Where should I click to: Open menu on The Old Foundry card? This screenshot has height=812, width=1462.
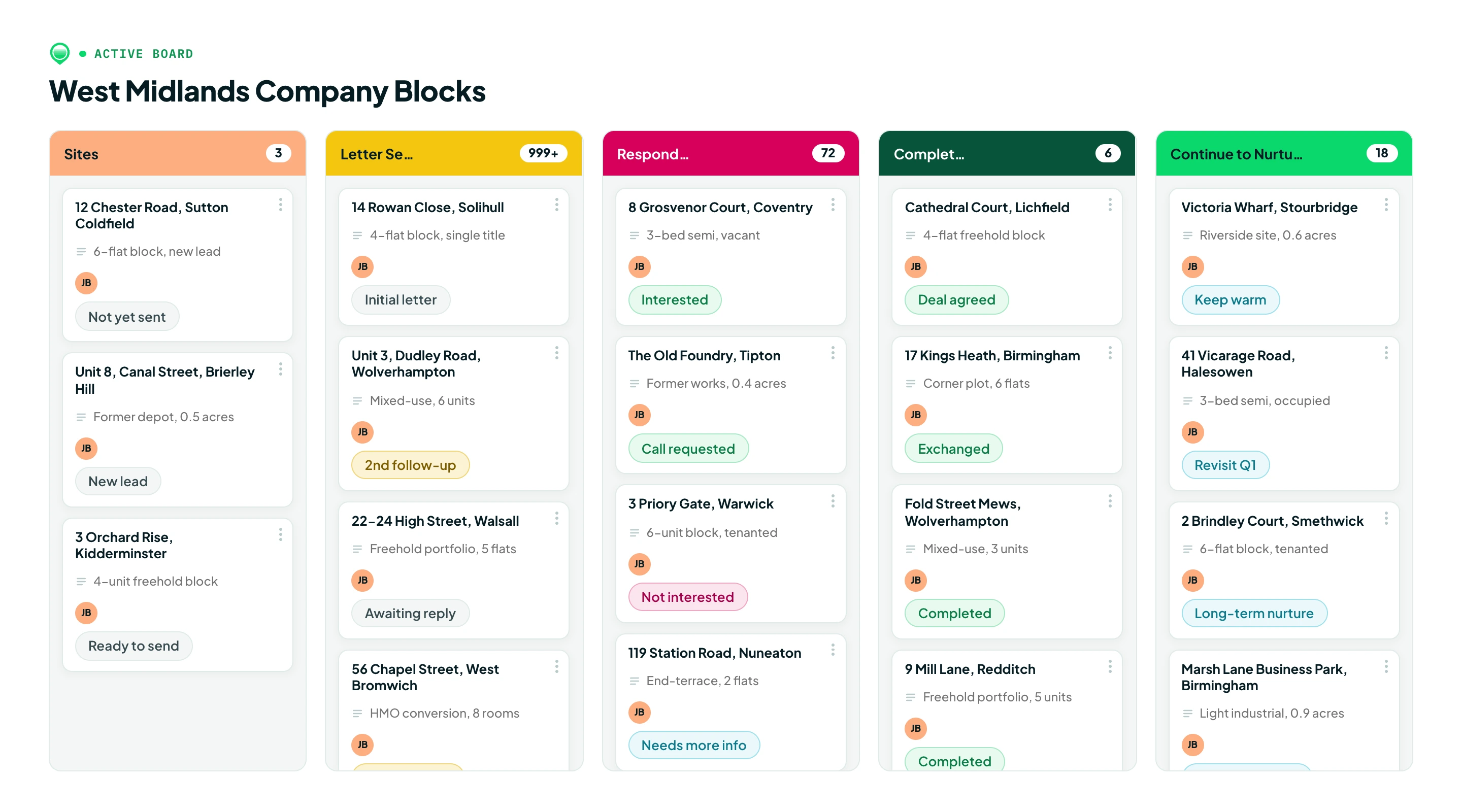click(x=833, y=353)
